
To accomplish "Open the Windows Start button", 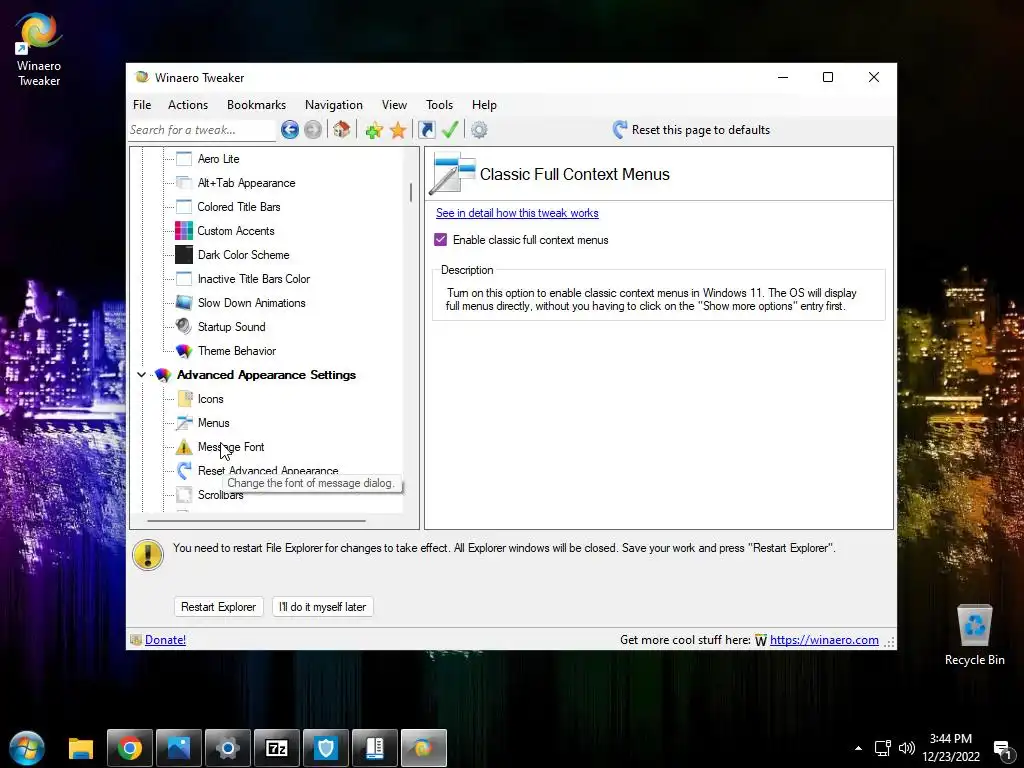I will pyautogui.click(x=27, y=748).
